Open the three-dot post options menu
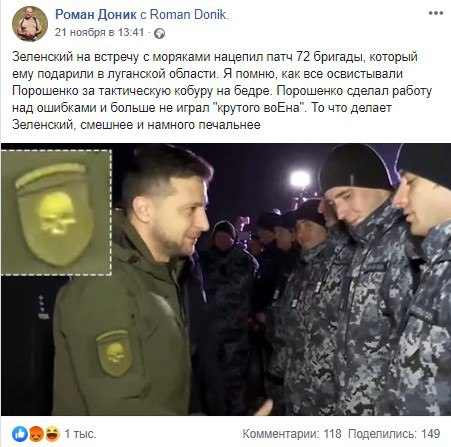 pos(436,13)
